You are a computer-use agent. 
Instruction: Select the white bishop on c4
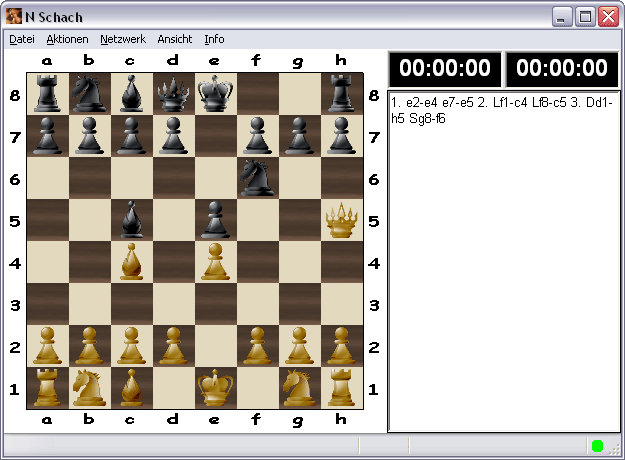pos(132,262)
